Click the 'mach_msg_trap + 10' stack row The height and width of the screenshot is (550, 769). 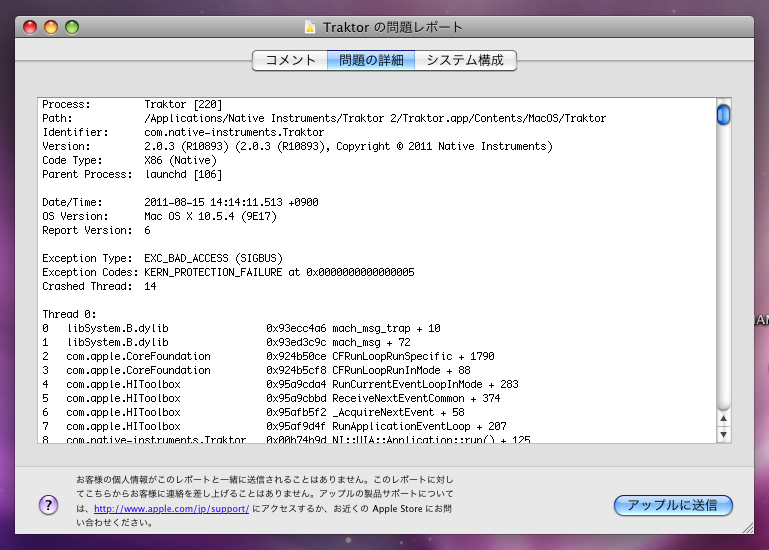point(241,328)
